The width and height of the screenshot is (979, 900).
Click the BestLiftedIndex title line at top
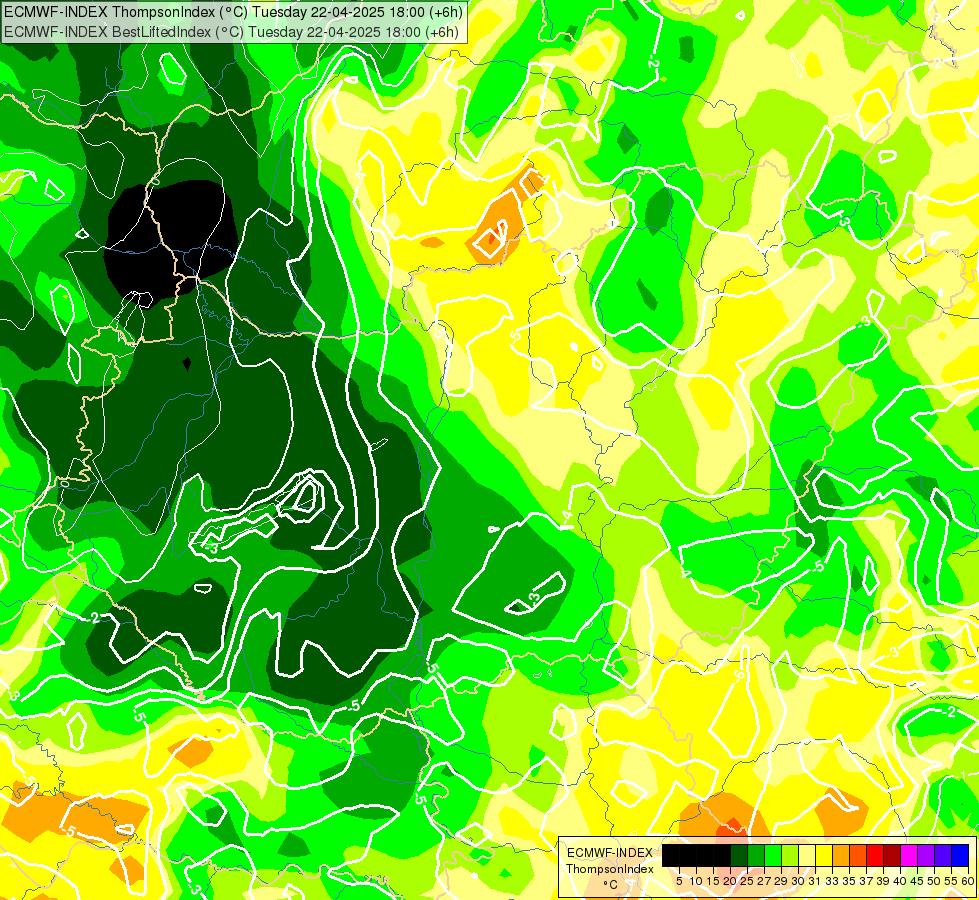pos(232,32)
